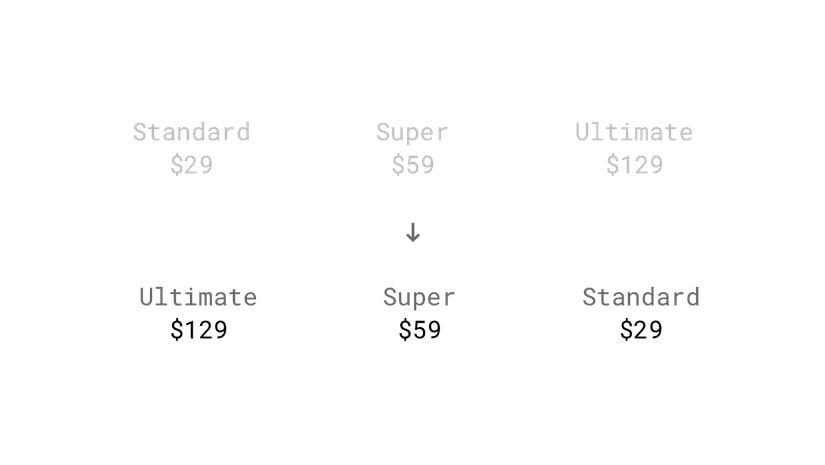The width and height of the screenshot is (825, 465).
Task: Click the grayed-out $29 price
Action: [x=191, y=165]
